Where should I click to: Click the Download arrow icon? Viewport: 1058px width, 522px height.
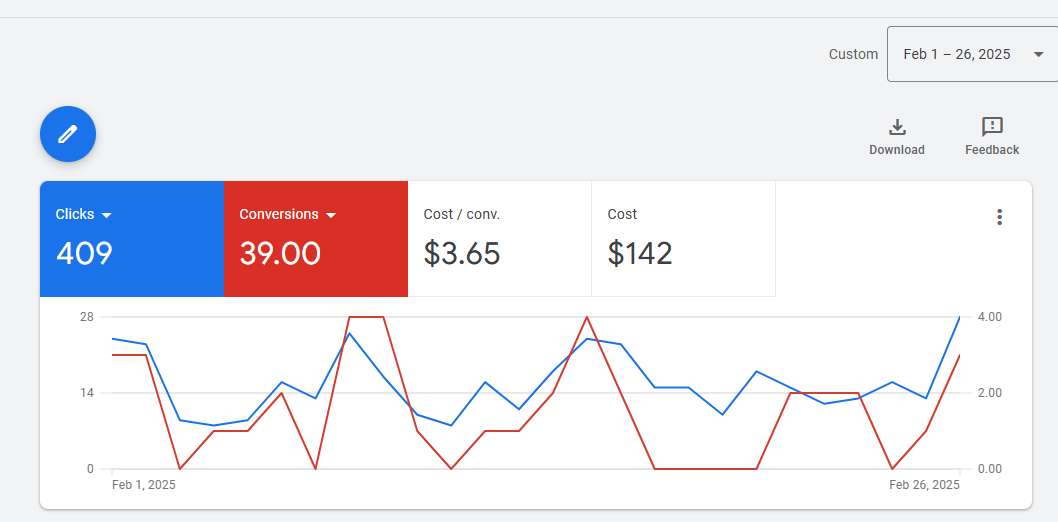pyautogui.click(x=897, y=127)
